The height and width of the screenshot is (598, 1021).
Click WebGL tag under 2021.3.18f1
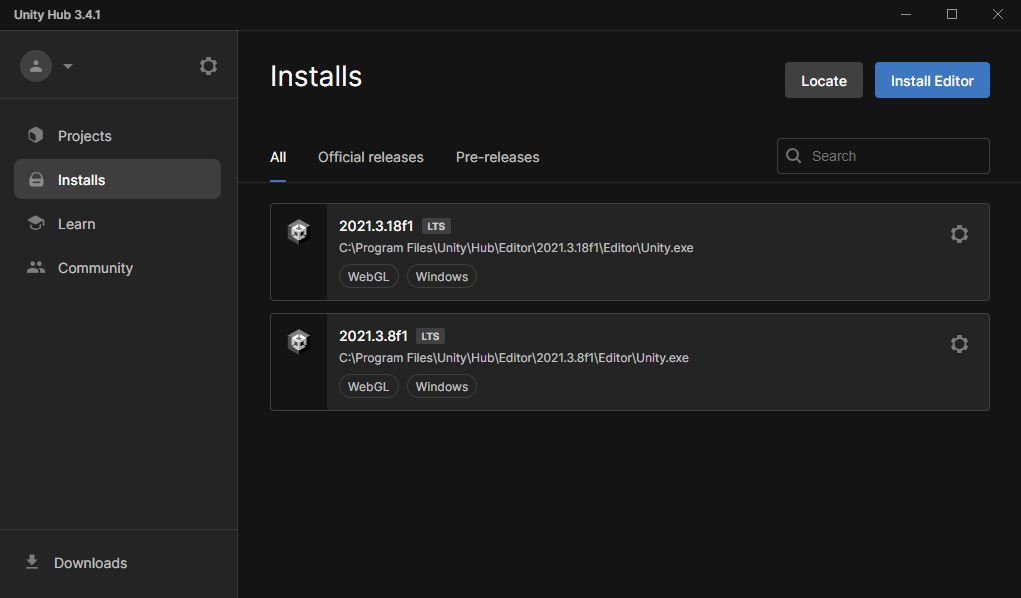[x=369, y=276]
